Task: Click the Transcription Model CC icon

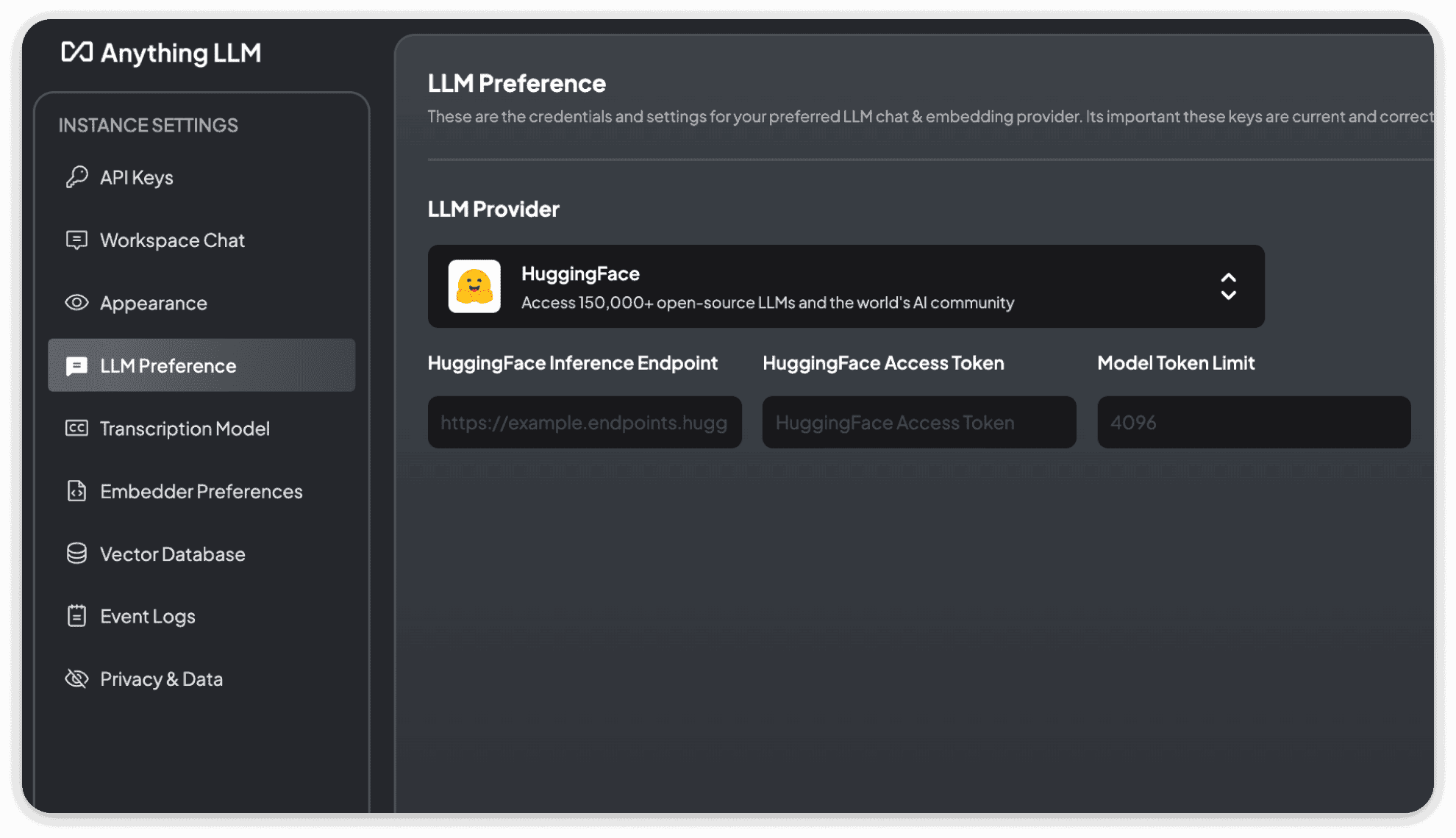Action: click(x=76, y=429)
